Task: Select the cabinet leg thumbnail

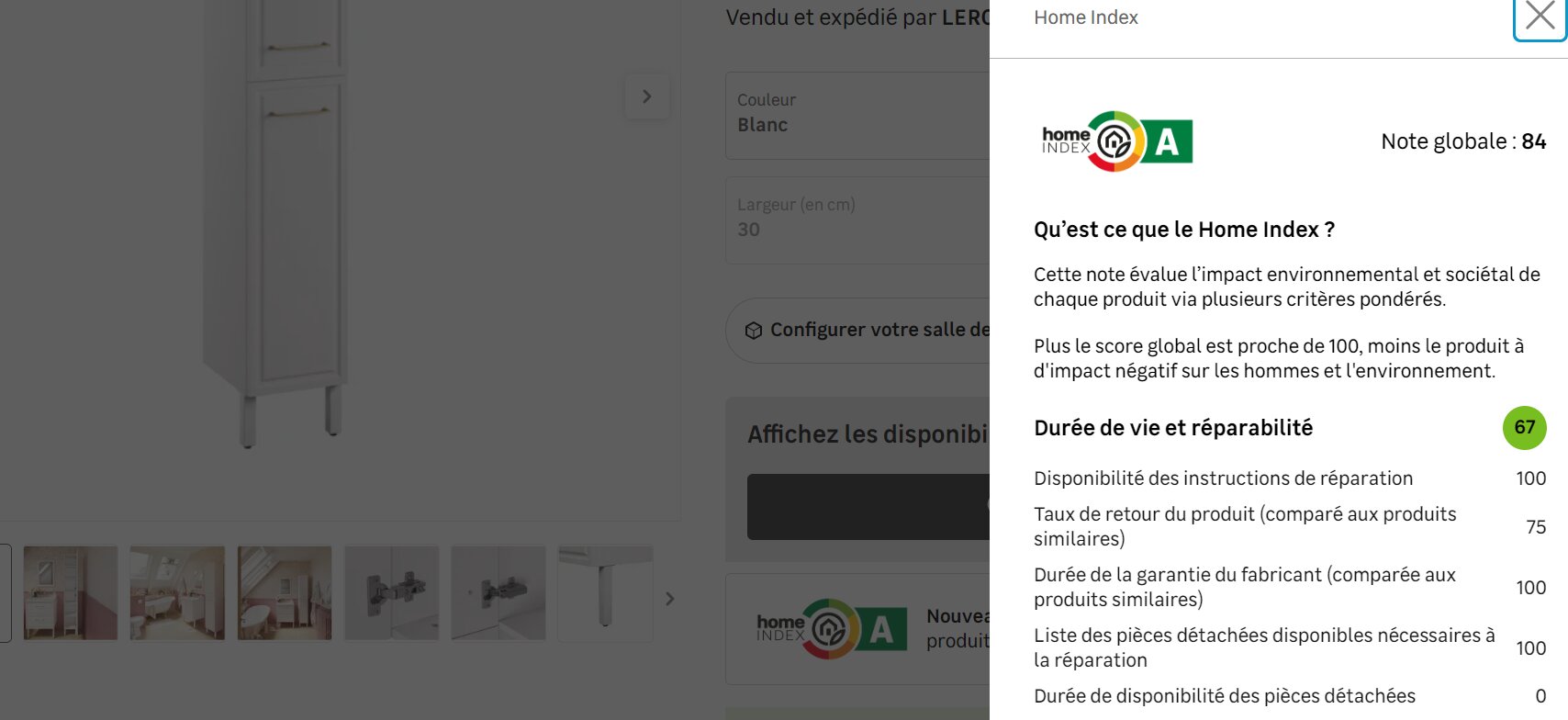Action: [605, 593]
